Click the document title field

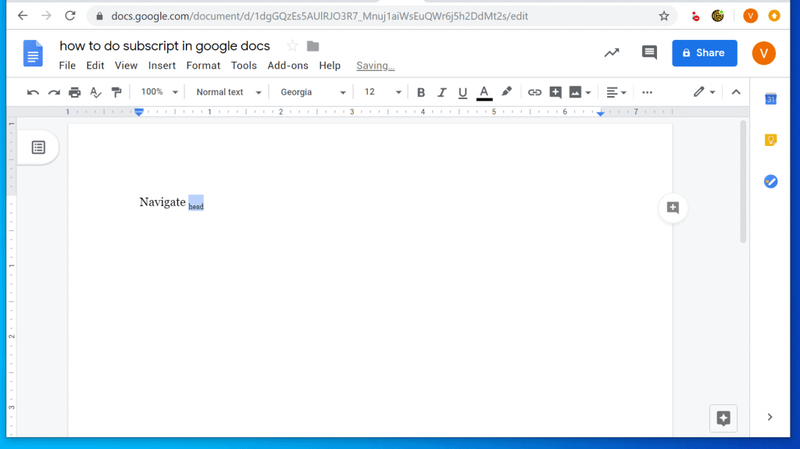(x=164, y=46)
